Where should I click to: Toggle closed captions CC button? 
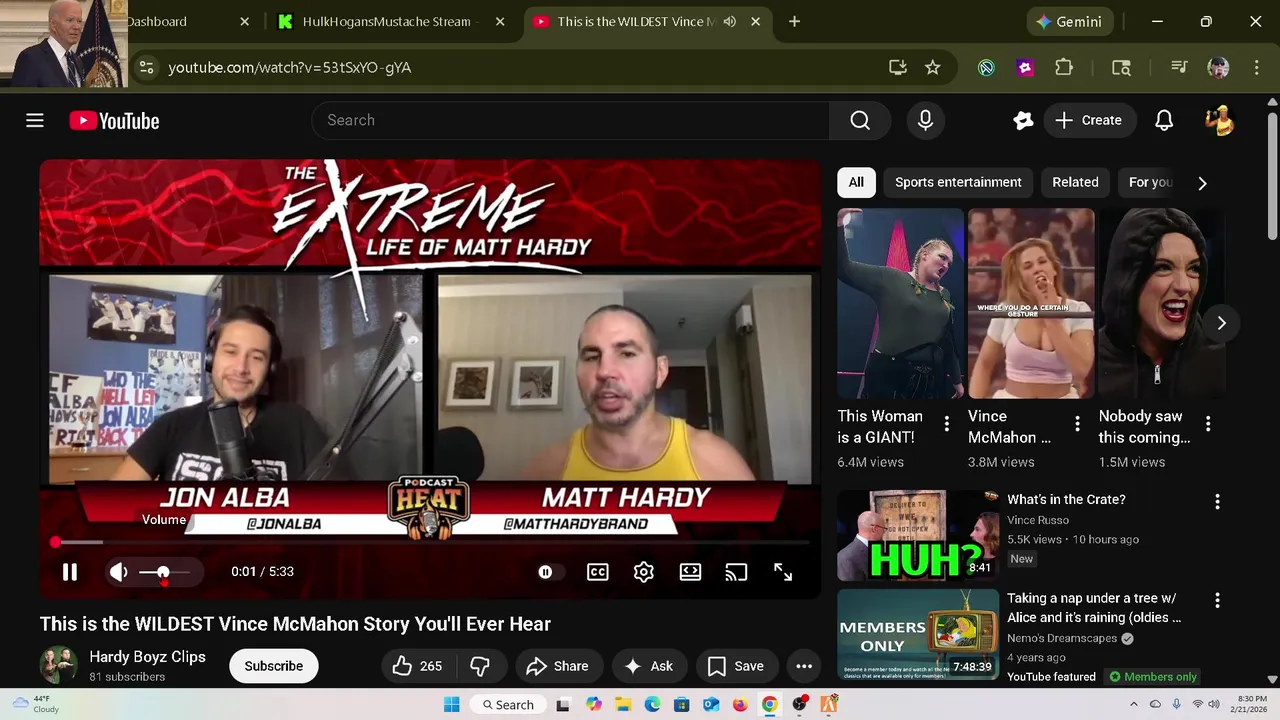pos(597,572)
